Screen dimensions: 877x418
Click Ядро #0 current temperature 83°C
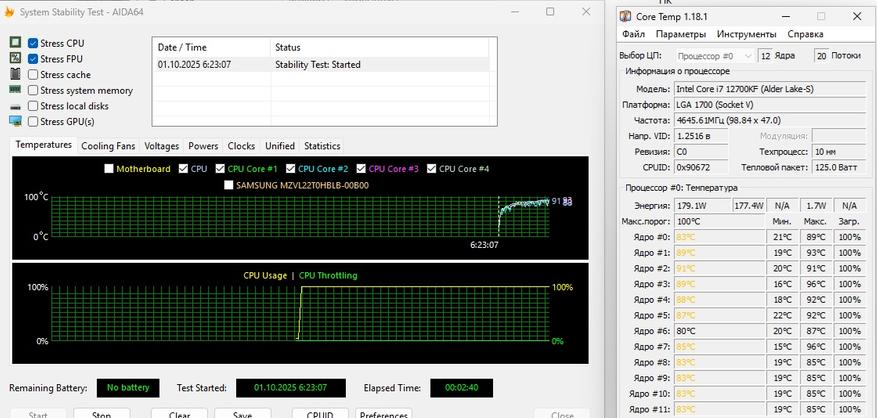[x=719, y=237]
